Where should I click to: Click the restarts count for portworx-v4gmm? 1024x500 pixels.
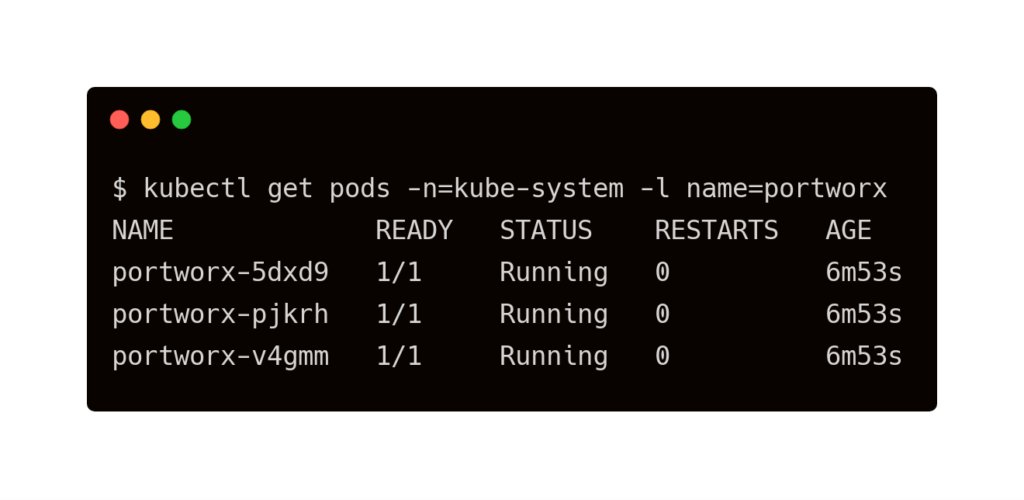click(662, 356)
